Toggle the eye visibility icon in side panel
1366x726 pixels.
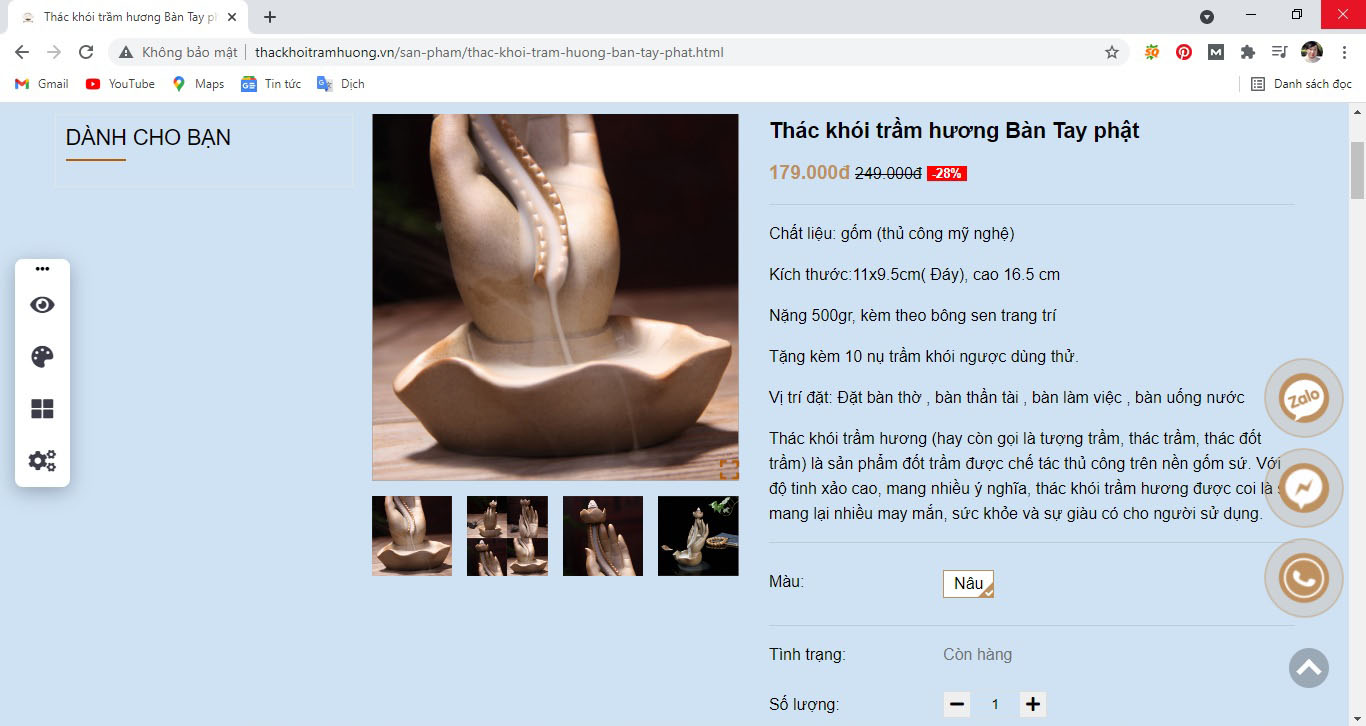click(x=42, y=305)
